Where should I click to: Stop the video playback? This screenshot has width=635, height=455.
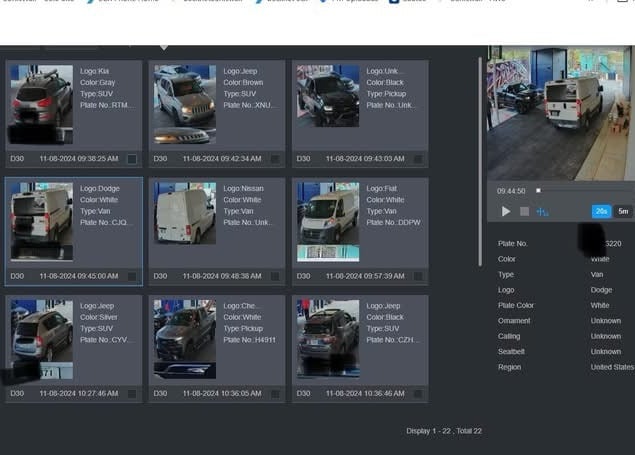pos(524,211)
